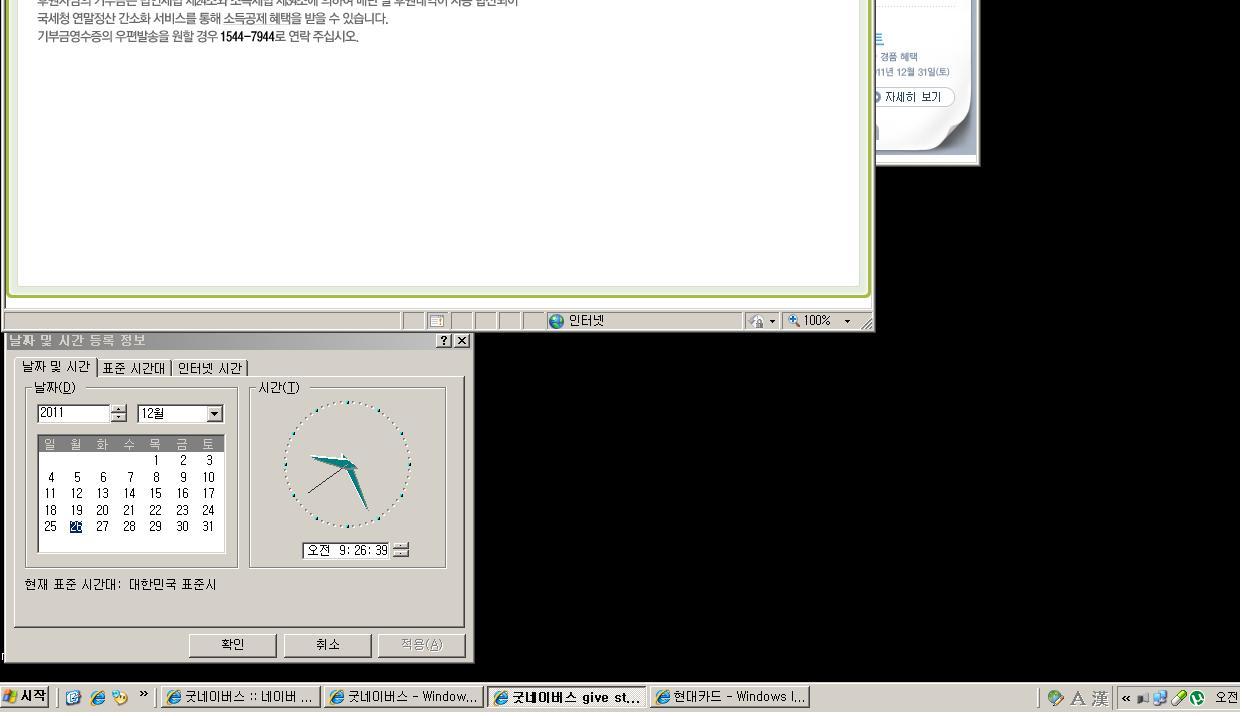Screen dimensions: 1242x716
Task: Click the volume speaker tray icon
Action: coord(1143,698)
